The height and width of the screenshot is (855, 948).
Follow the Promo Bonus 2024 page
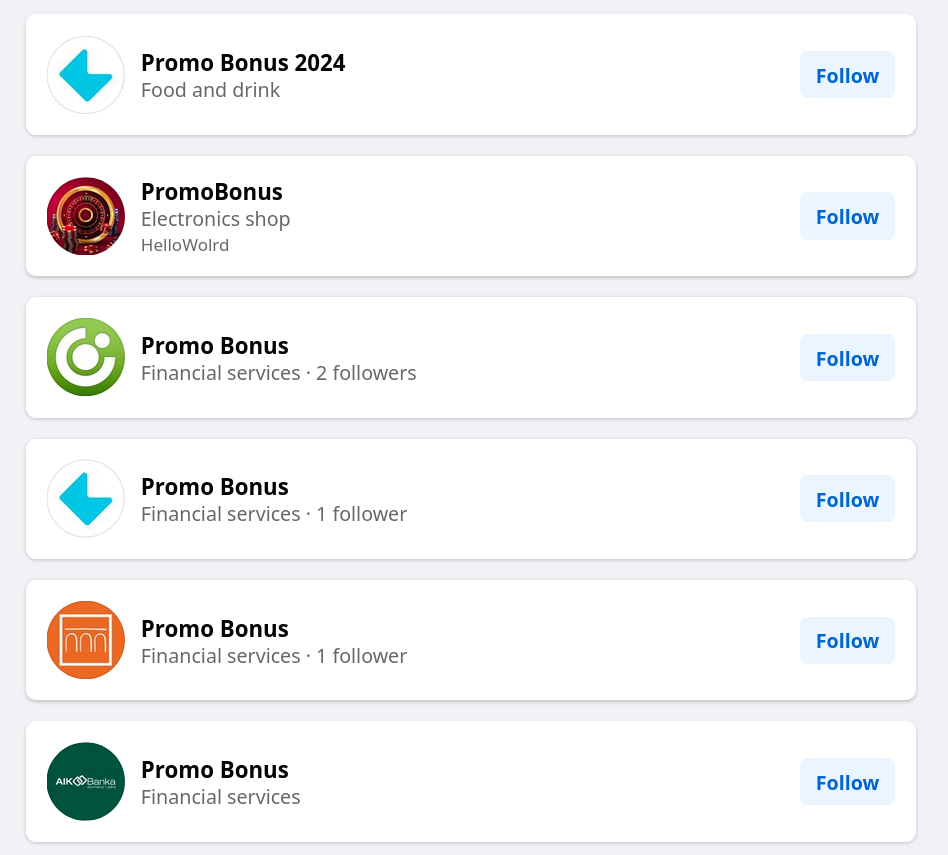[x=847, y=75]
